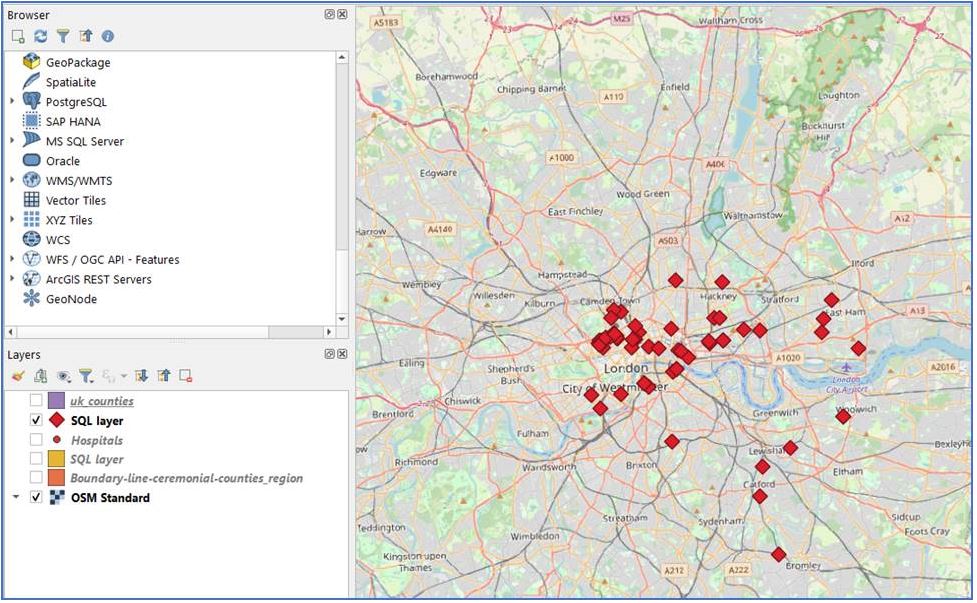The height and width of the screenshot is (603, 977).
Task: Select GeoPackage in Browser tree
Action: pos(78,62)
